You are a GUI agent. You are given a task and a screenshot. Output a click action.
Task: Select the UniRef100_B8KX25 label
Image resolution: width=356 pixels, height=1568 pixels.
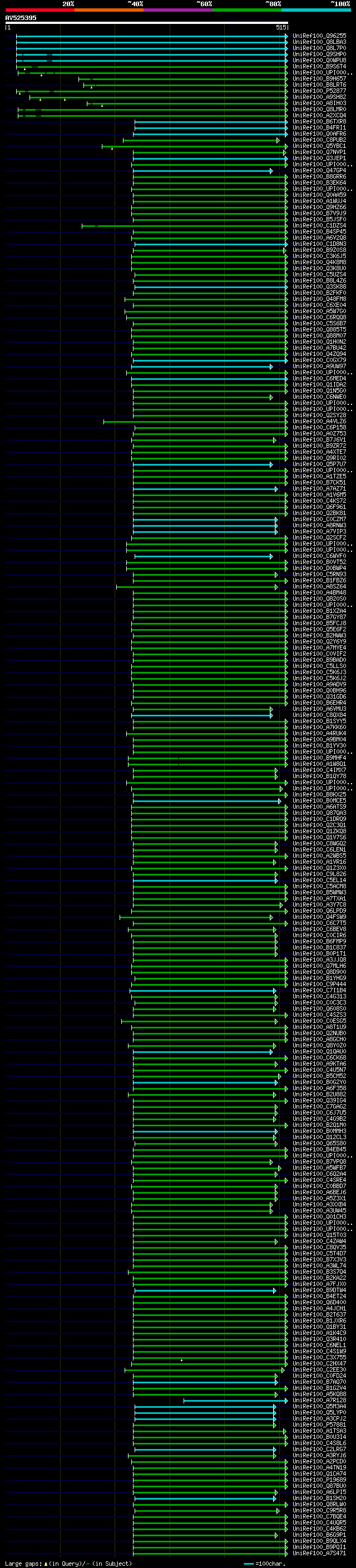click(x=319, y=794)
